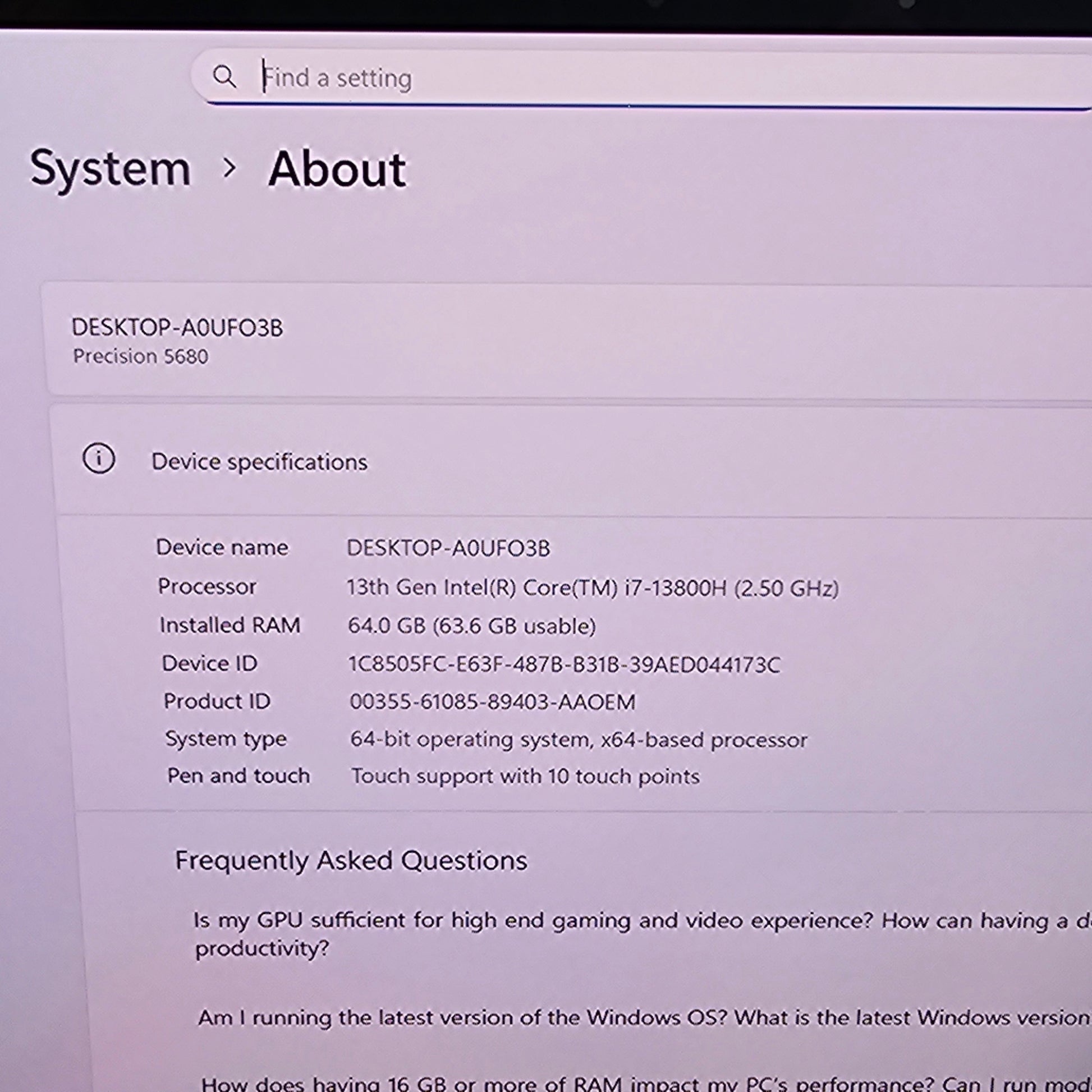The height and width of the screenshot is (1092, 1092).
Task: Click the breadcrumb chevron separator
Action: (229, 168)
